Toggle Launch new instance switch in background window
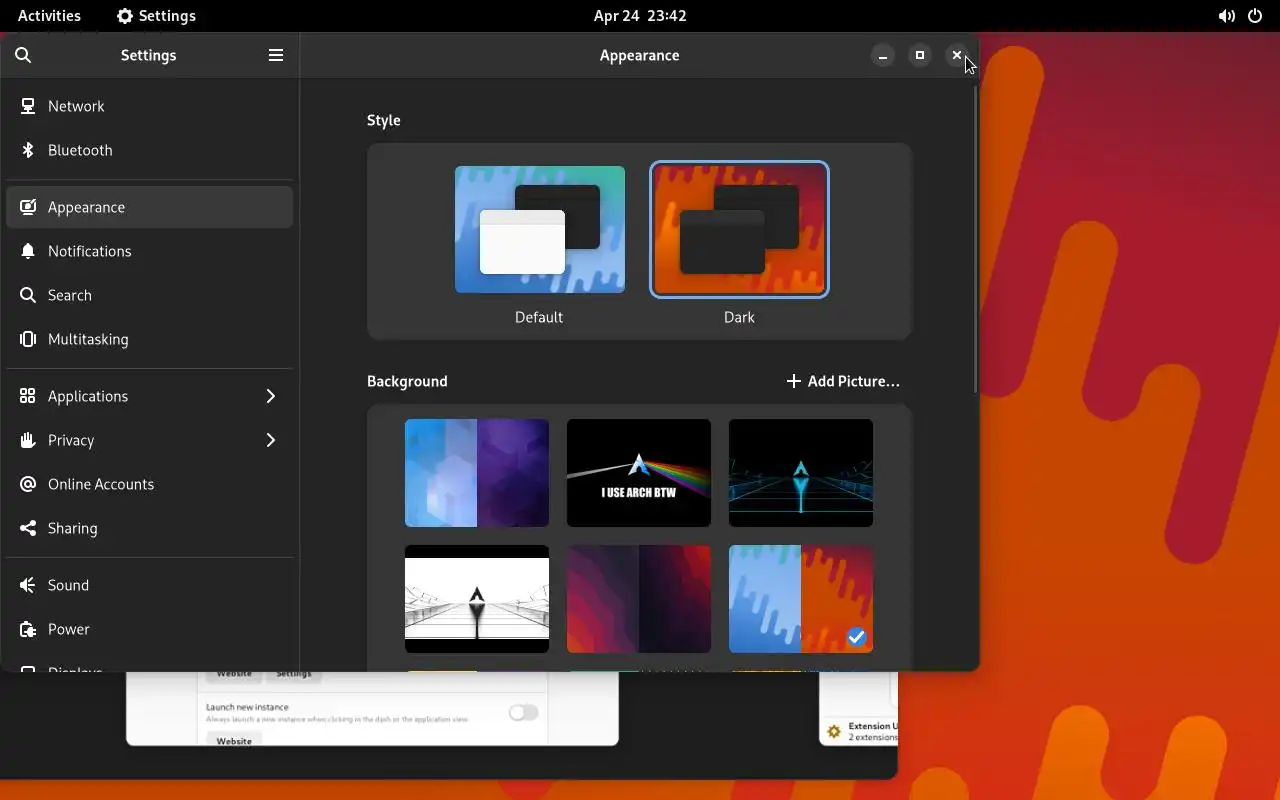Image resolution: width=1280 pixels, height=800 pixels. coord(523,712)
